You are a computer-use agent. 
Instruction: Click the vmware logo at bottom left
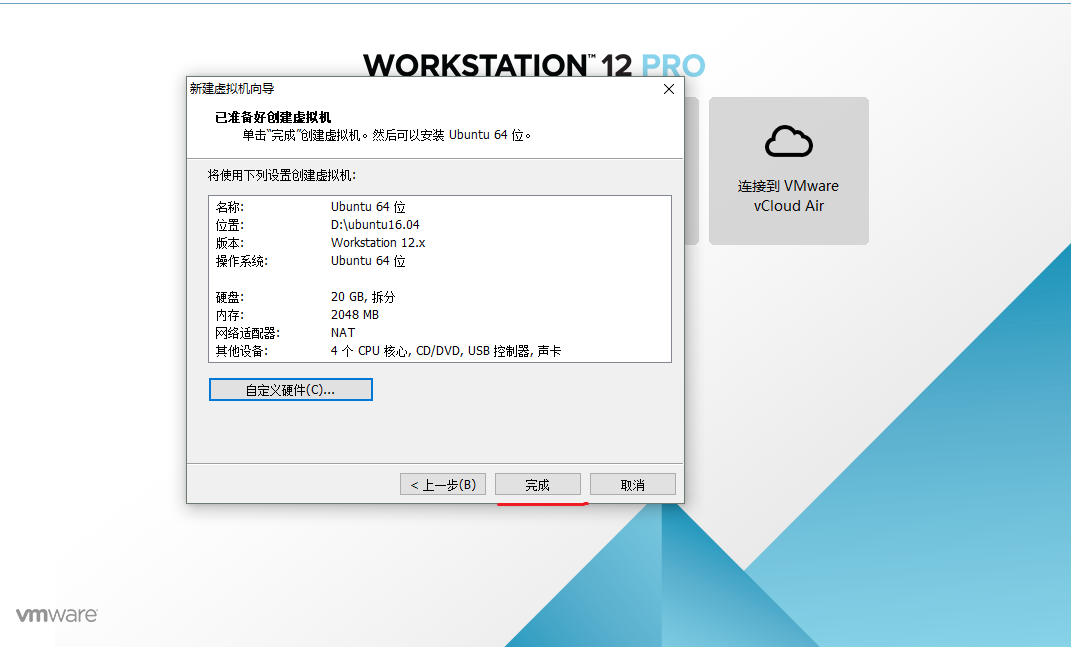click(57, 614)
